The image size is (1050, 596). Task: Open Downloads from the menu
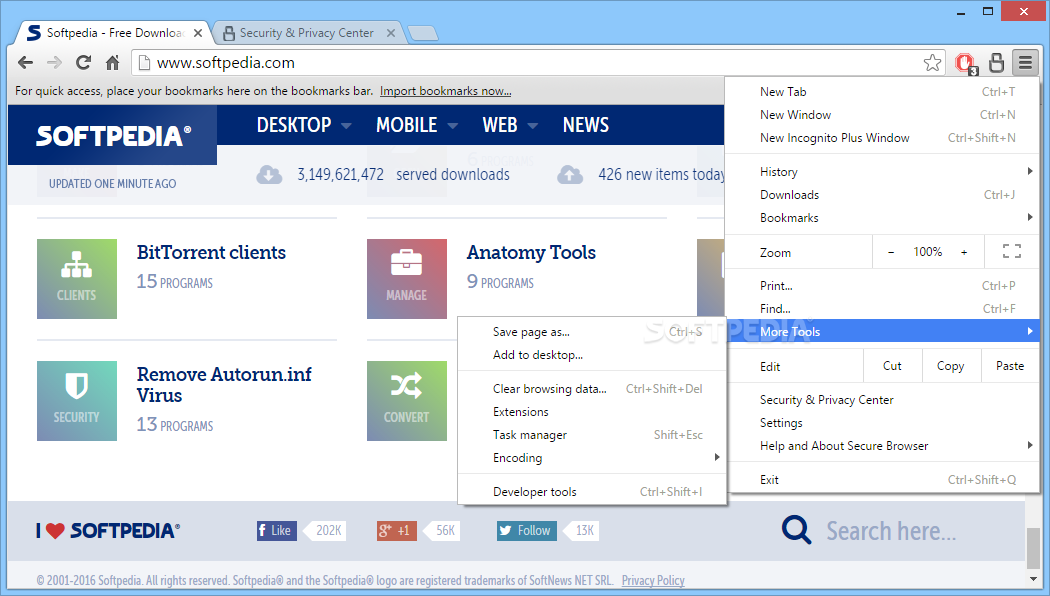click(883, 195)
